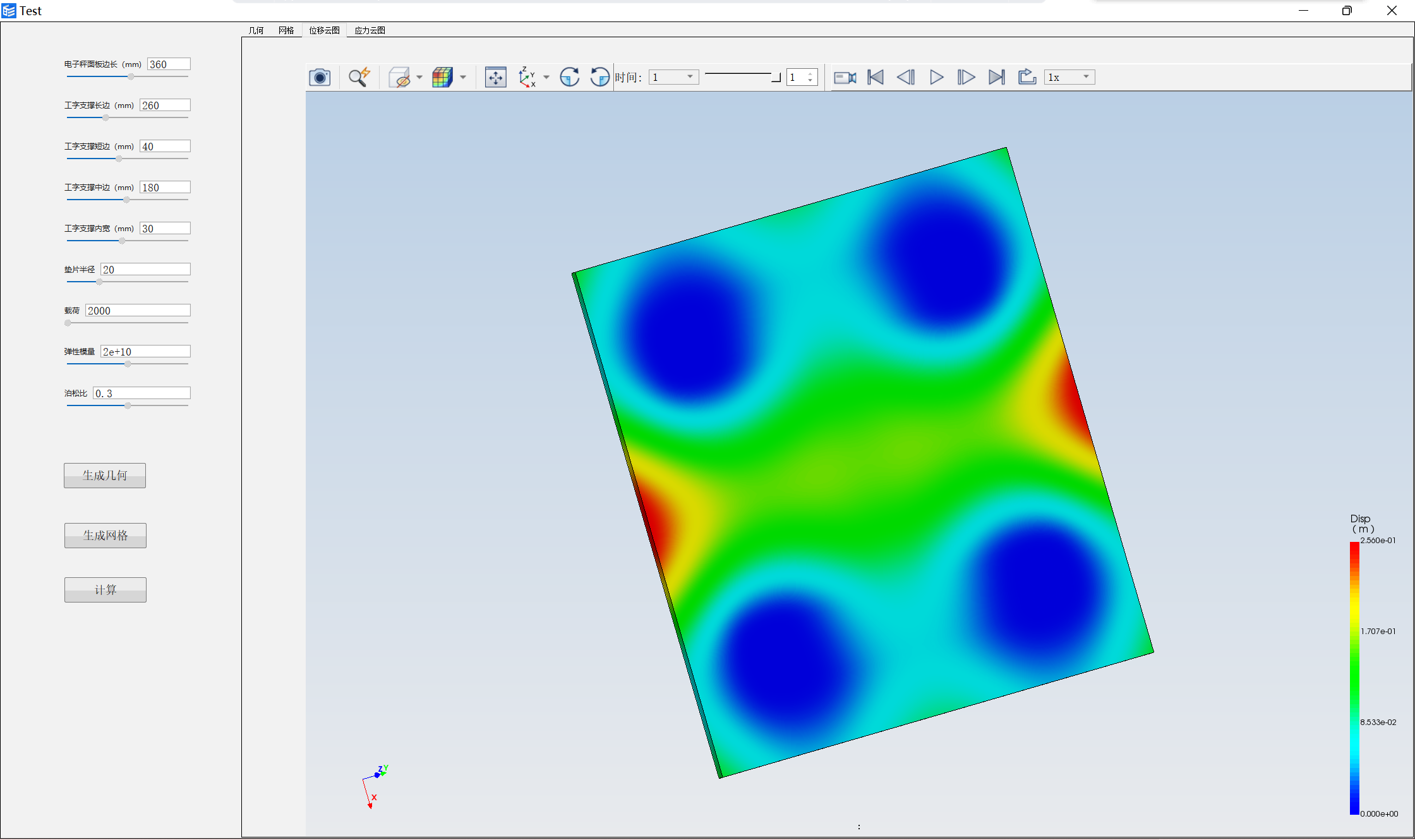Click the camera screenshot icon
The width and height of the screenshot is (1415, 840).
tap(320, 77)
